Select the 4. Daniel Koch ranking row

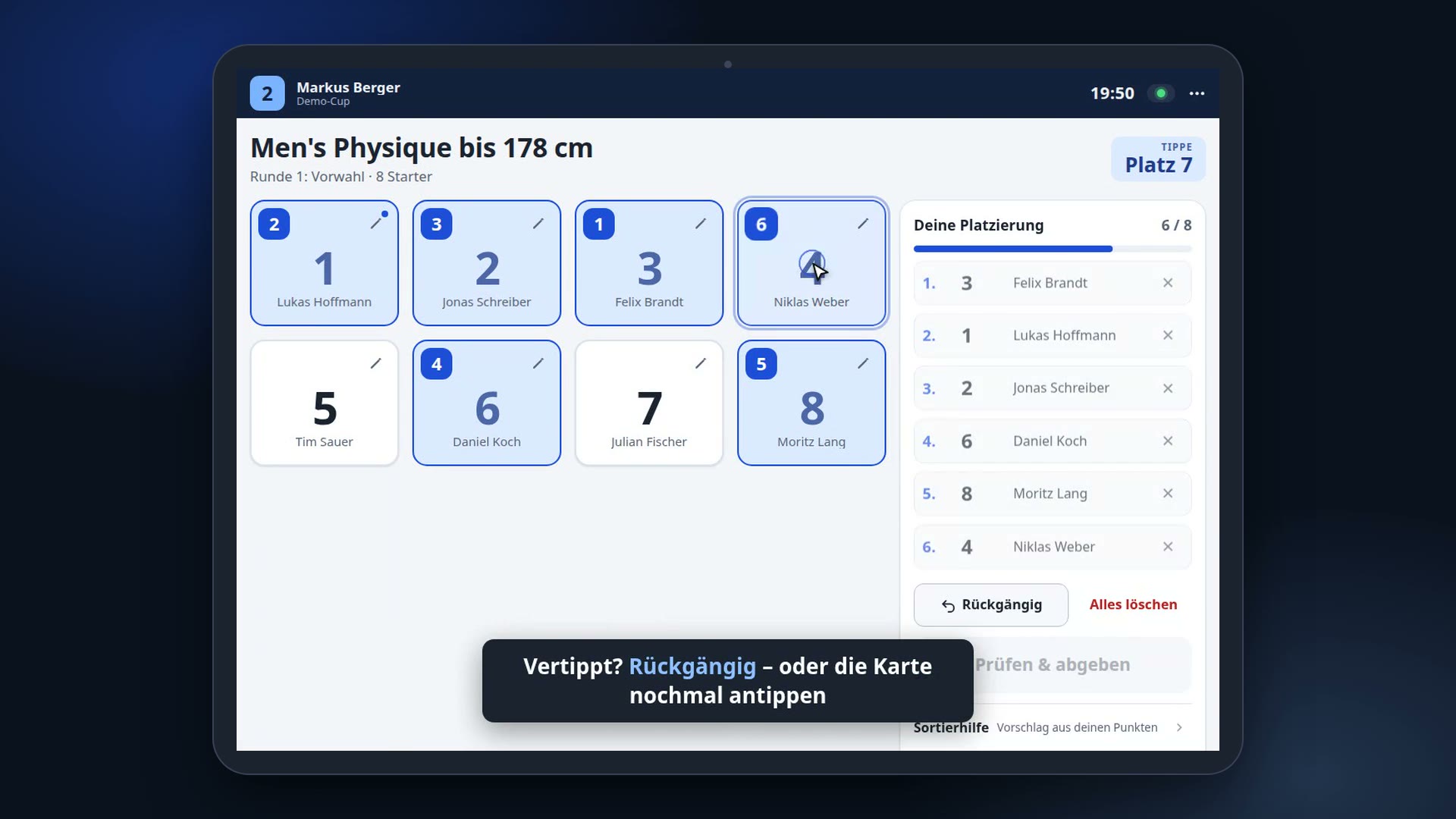point(1053,441)
